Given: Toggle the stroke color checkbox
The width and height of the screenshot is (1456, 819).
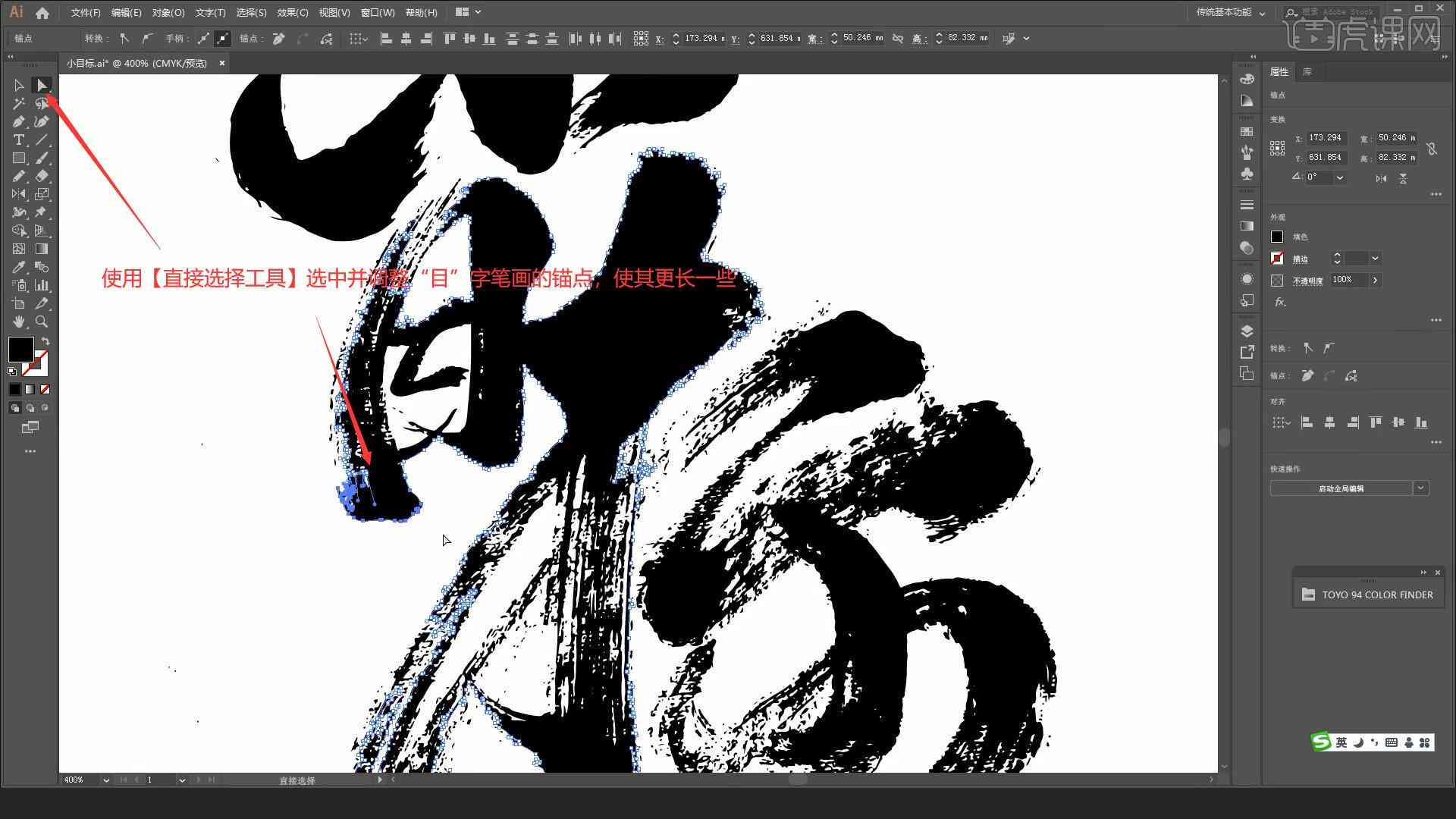Looking at the screenshot, I should (x=1276, y=258).
